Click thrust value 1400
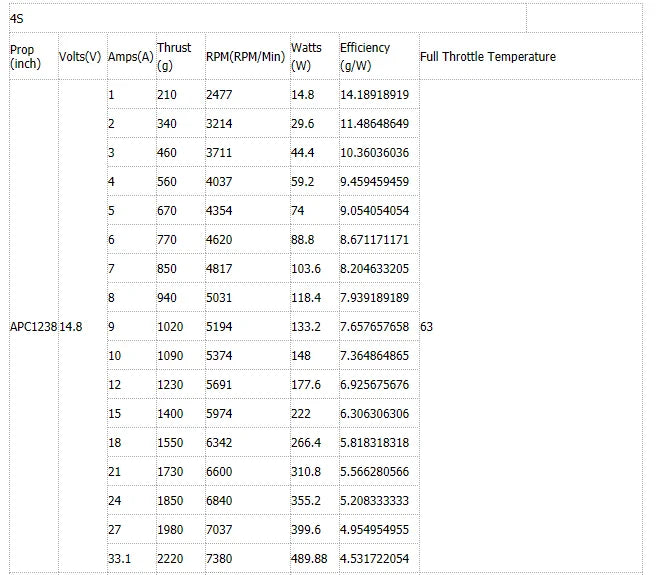 point(170,413)
